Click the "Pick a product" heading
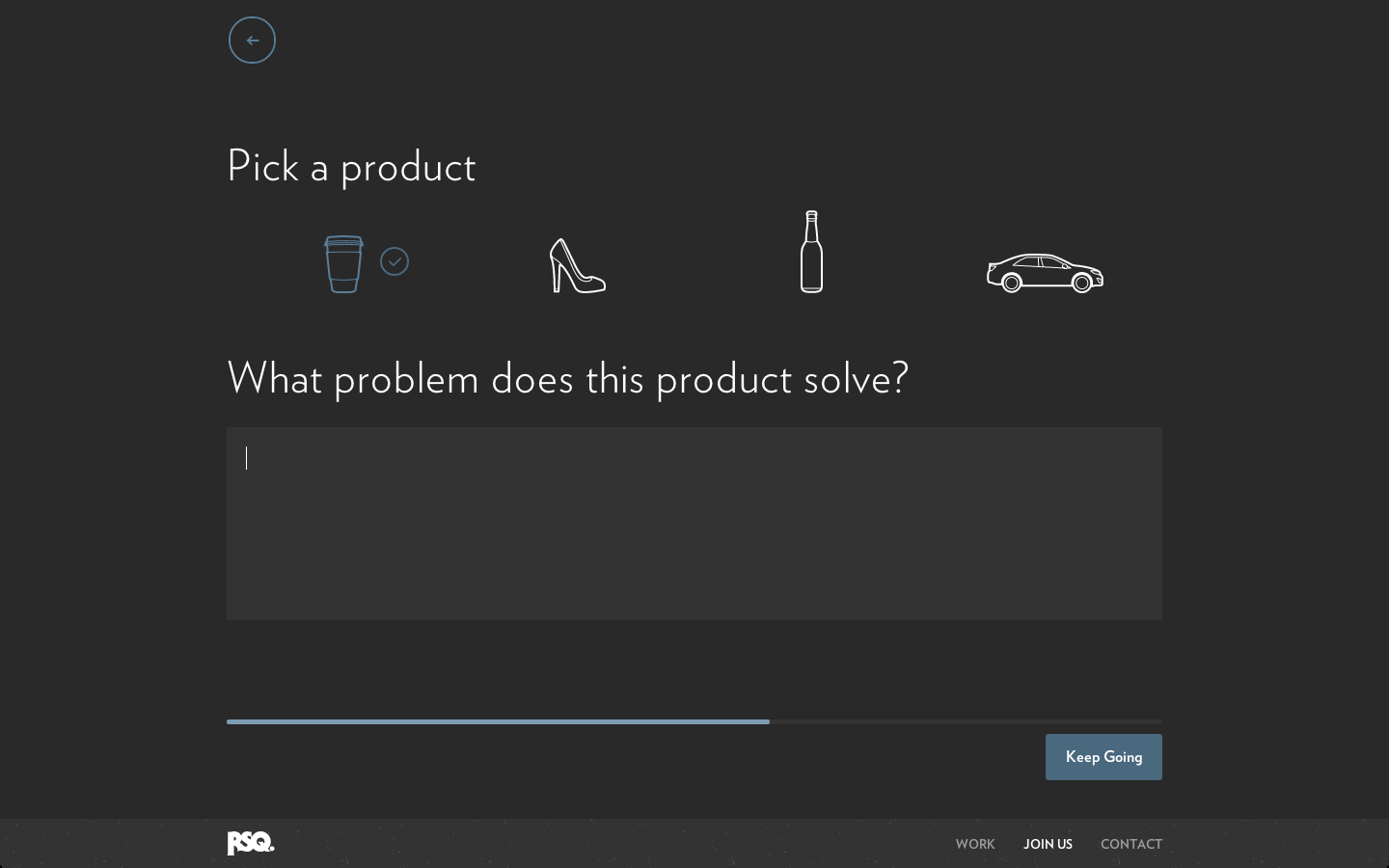Screen dimensions: 1389x868 (x=351, y=167)
